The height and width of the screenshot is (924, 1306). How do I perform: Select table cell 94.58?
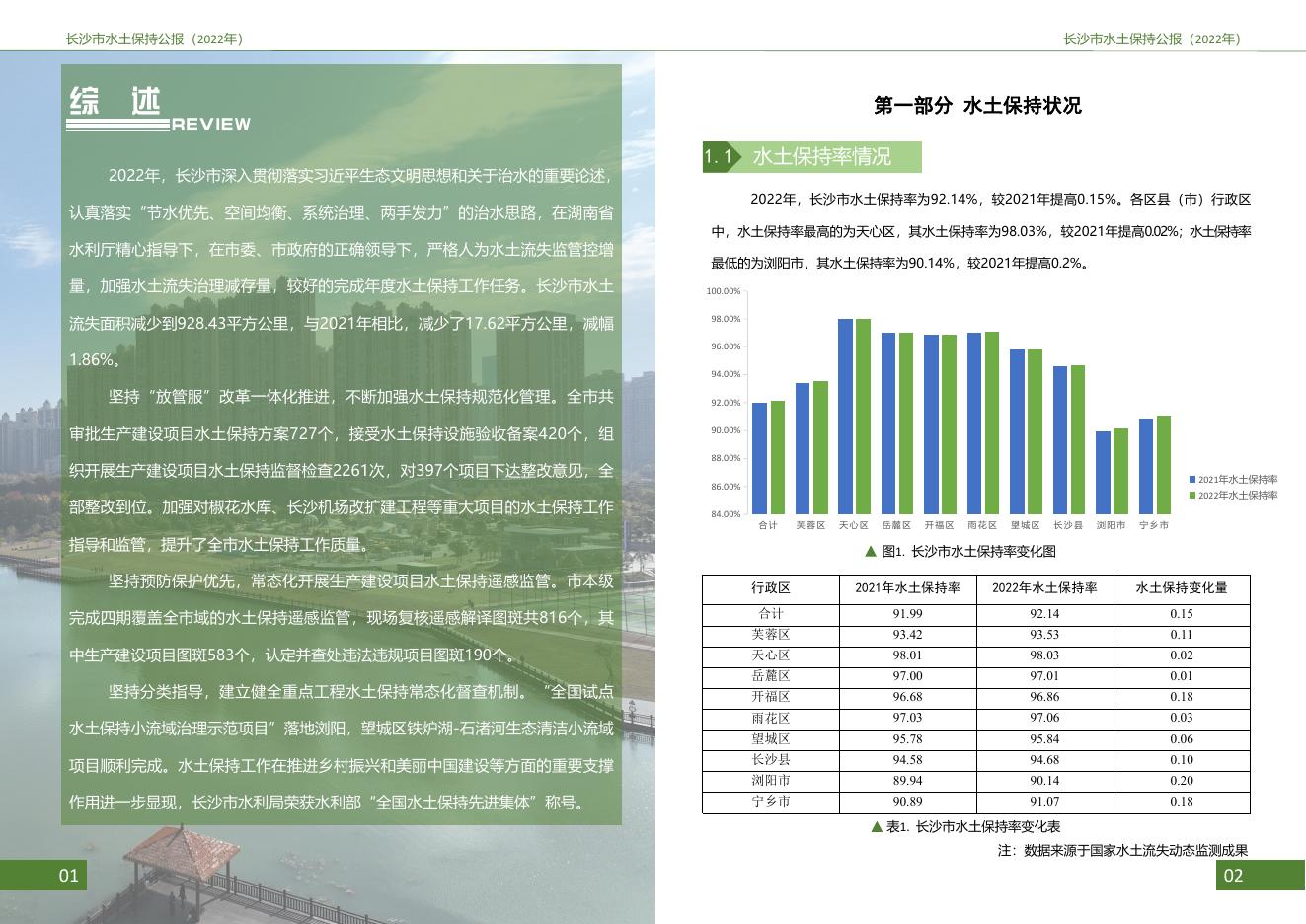908,760
